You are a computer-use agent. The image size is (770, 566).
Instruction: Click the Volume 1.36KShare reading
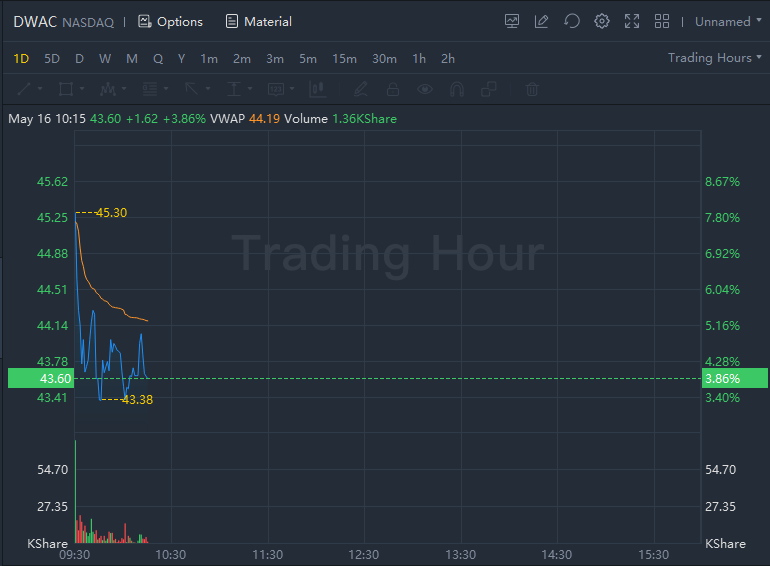click(340, 119)
